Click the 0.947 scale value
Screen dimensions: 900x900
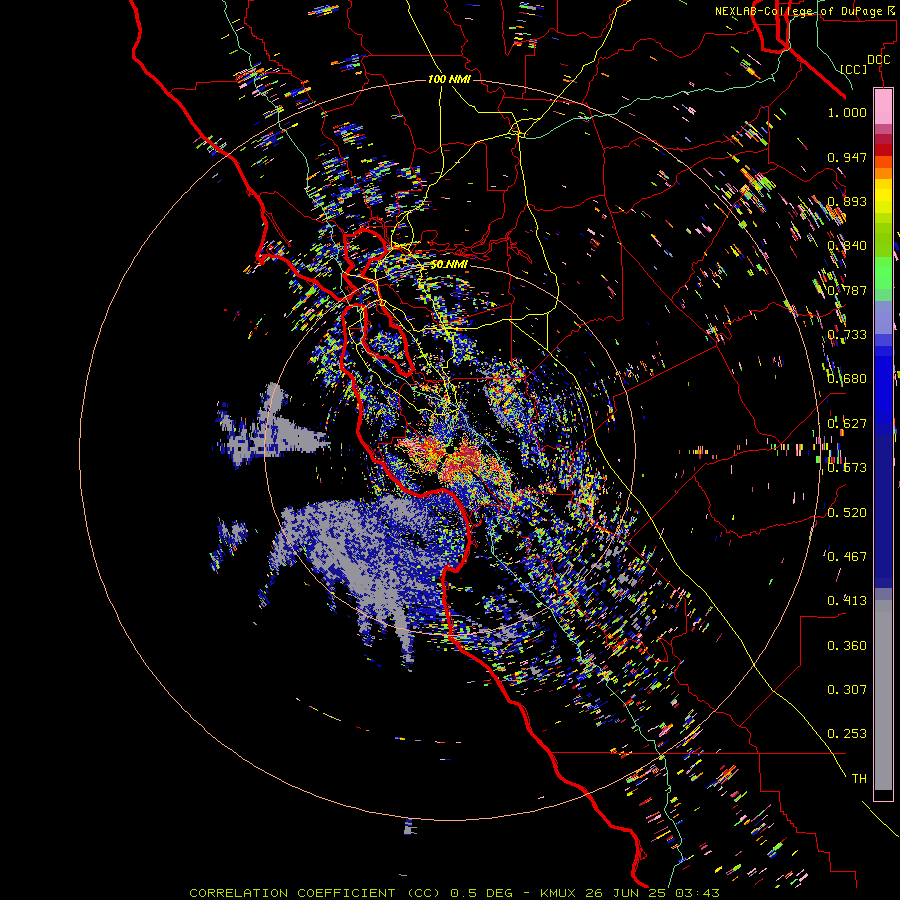pos(847,157)
